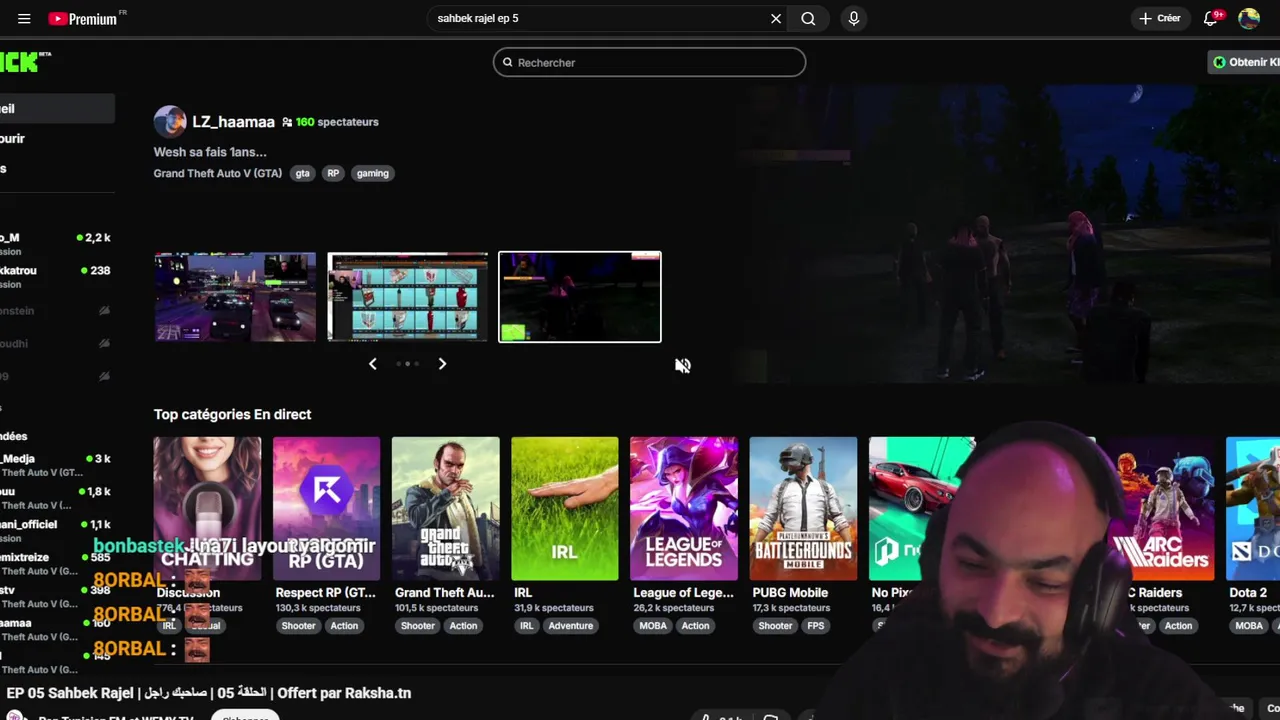
Task: Click IRL tag under the IRL category
Action: (x=526, y=626)
